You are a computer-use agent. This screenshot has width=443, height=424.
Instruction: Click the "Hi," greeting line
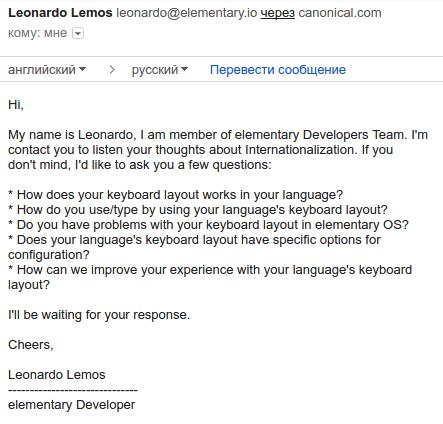16,105
